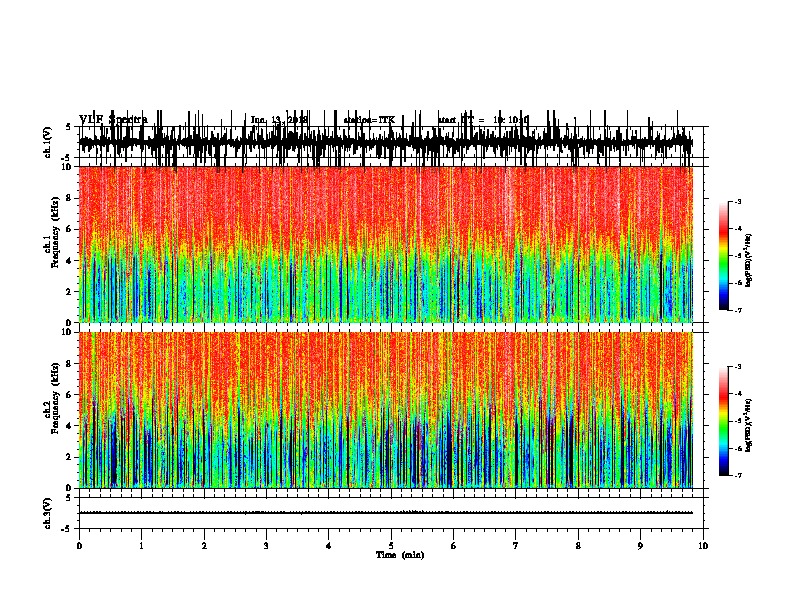The height and width of the screenshot is (612, 792).
Task: Click the '6' frequency tick of ch.2 spectrogram
Action: (70, 395)
